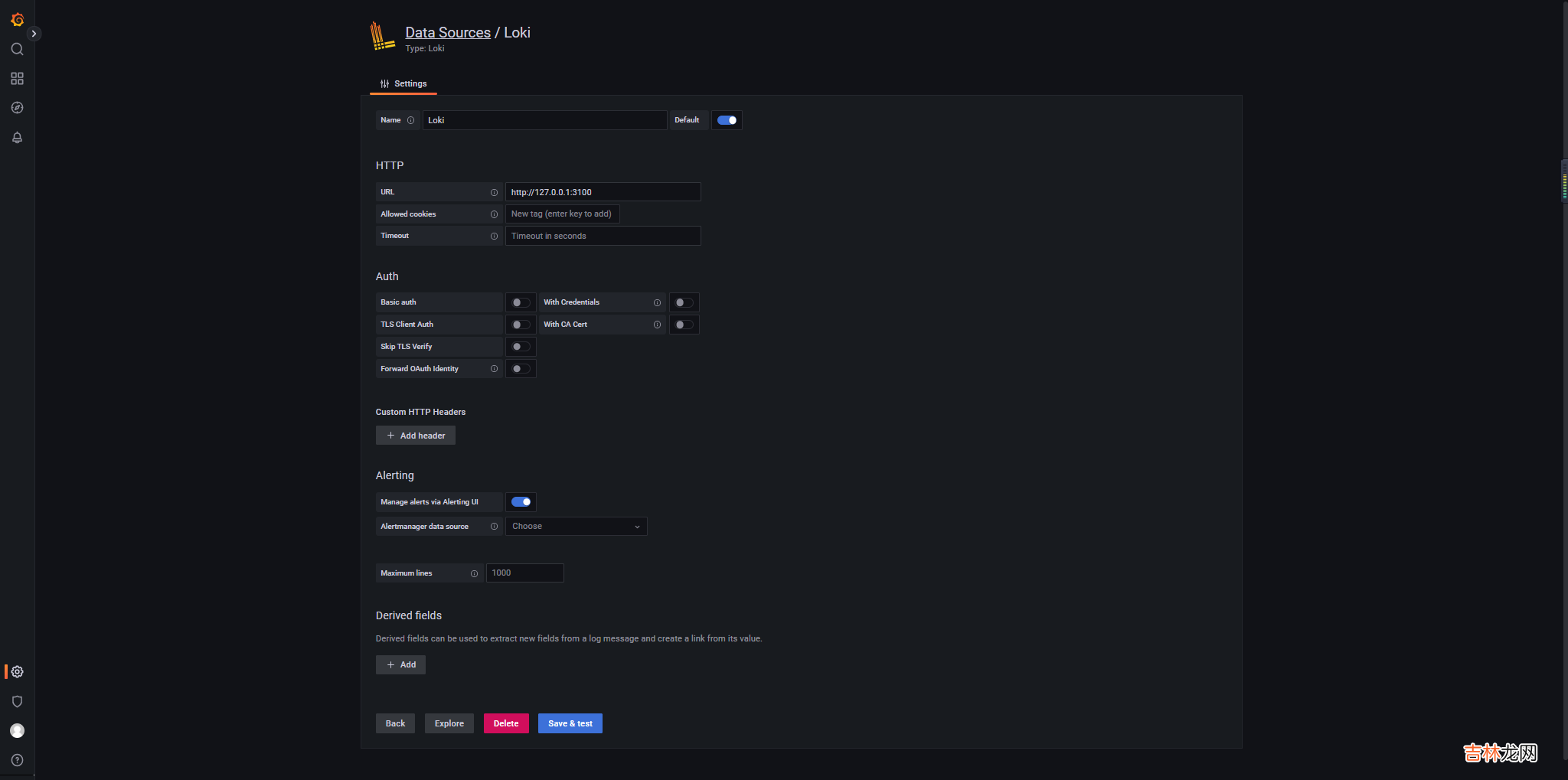Open the Dashboards grid icon
This screenshot has height=780, width=1568.
coord(17,79)
